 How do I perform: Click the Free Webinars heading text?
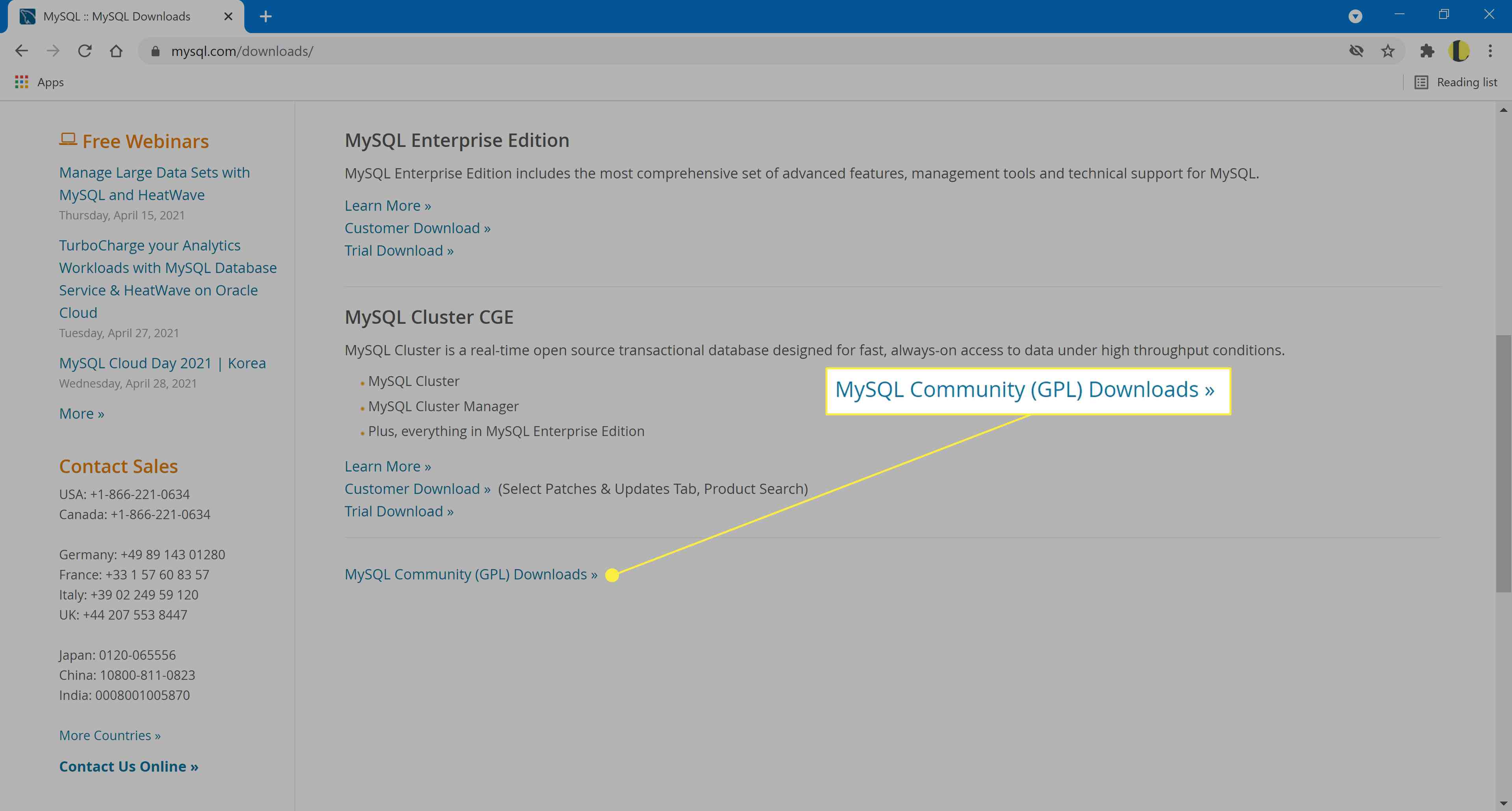146,141
